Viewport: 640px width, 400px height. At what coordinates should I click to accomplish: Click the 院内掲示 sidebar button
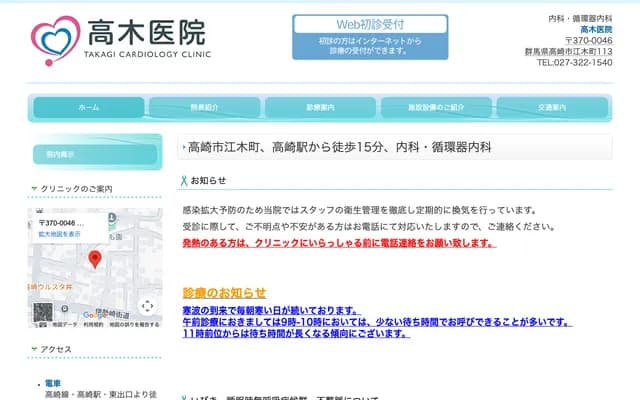coord(94,153)
